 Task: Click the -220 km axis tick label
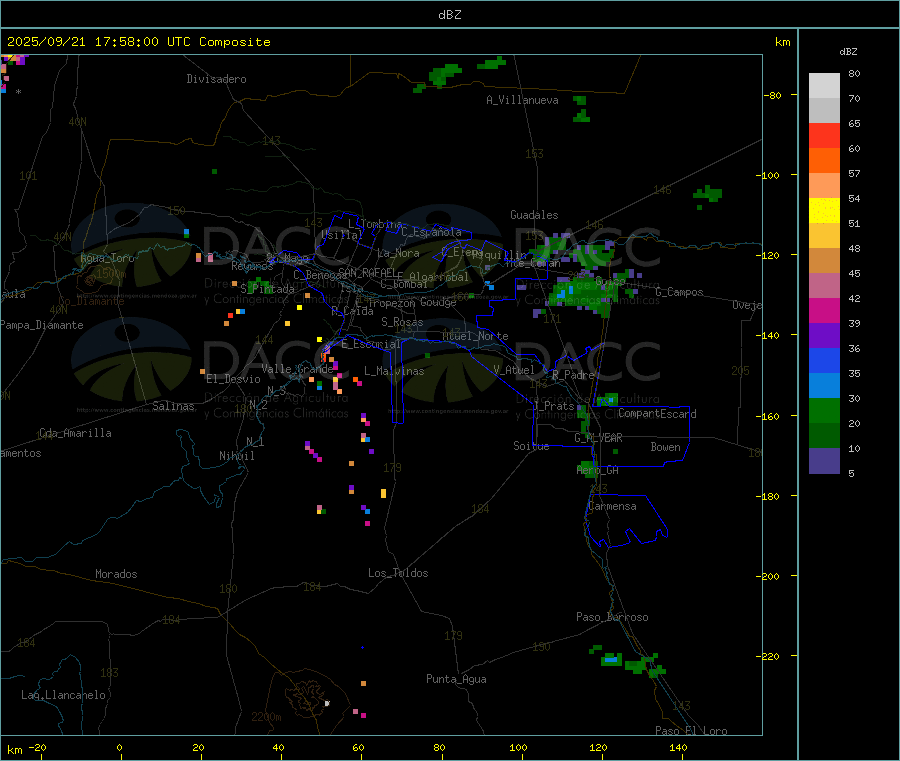pos(770,657)
